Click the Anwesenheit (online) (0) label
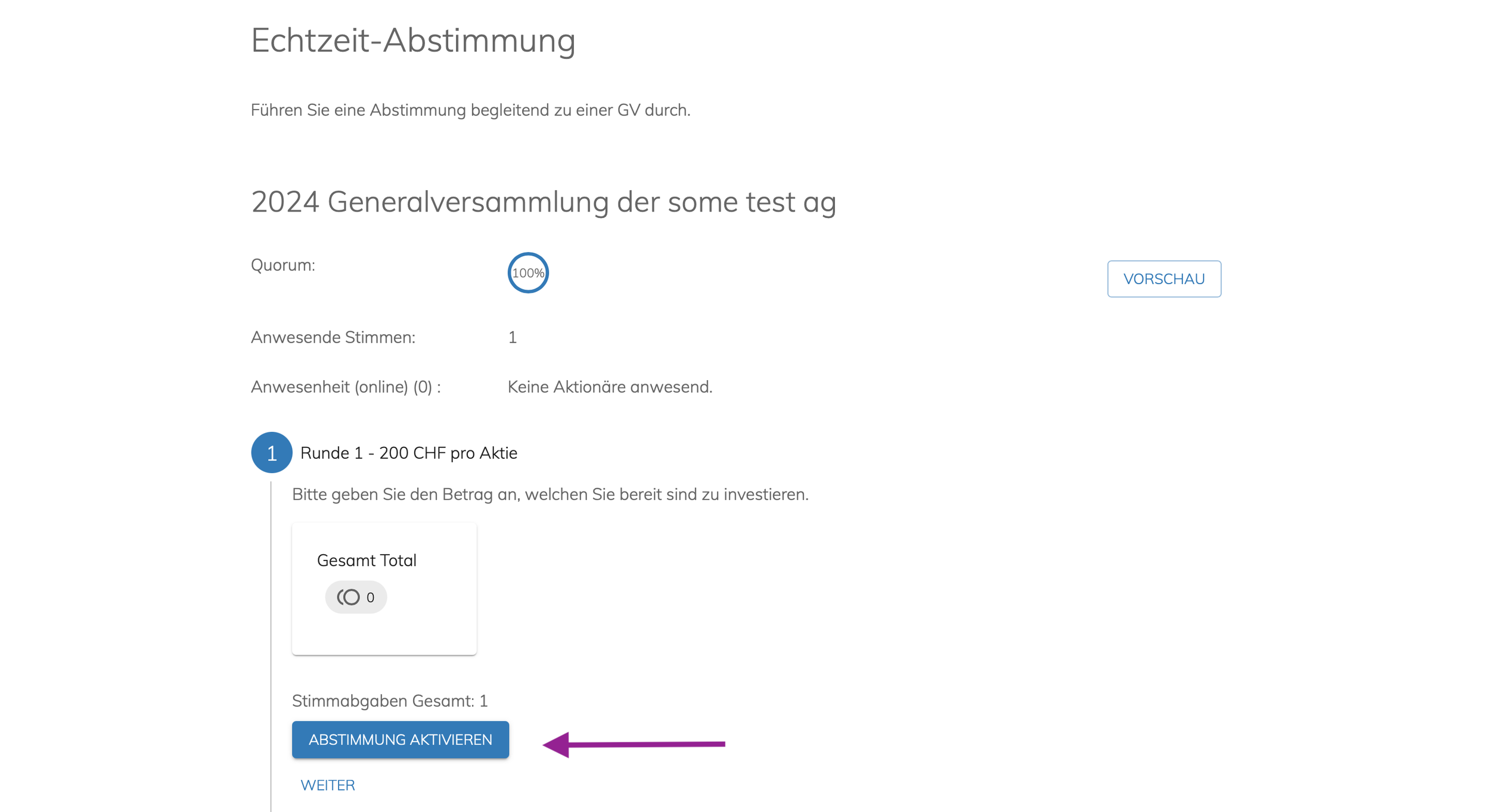Image resolution: width=1490 pixels, height=812 pixels. pyautogui.click(x=346, y=387)
